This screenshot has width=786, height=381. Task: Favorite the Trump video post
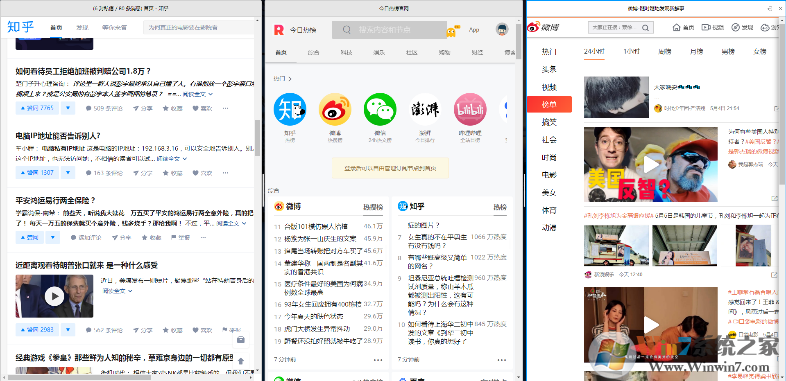point(172,330)
